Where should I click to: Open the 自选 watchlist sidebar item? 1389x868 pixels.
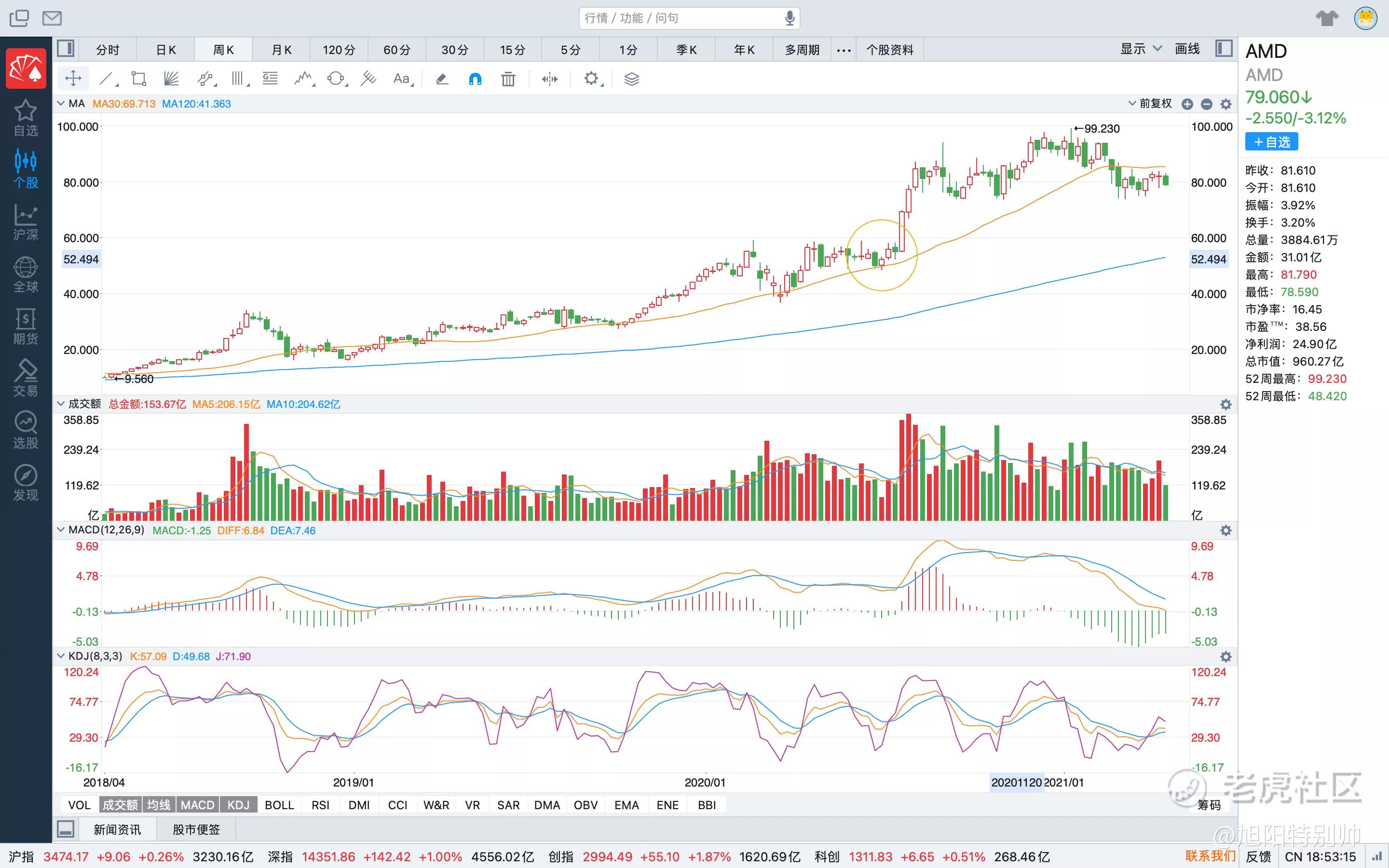[26, 118]
